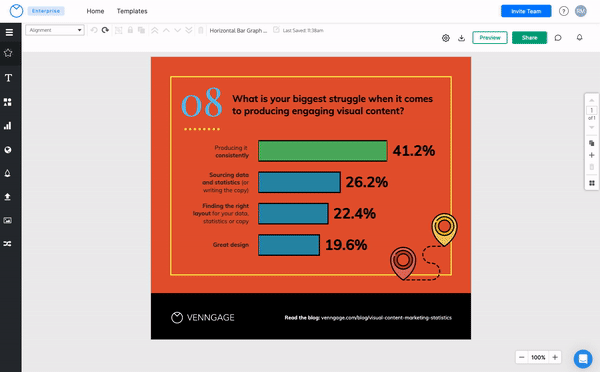Viewport: 600px width, 372px height.
Task: Open the comments speech bubble icon
Action: tap(558, 38)
